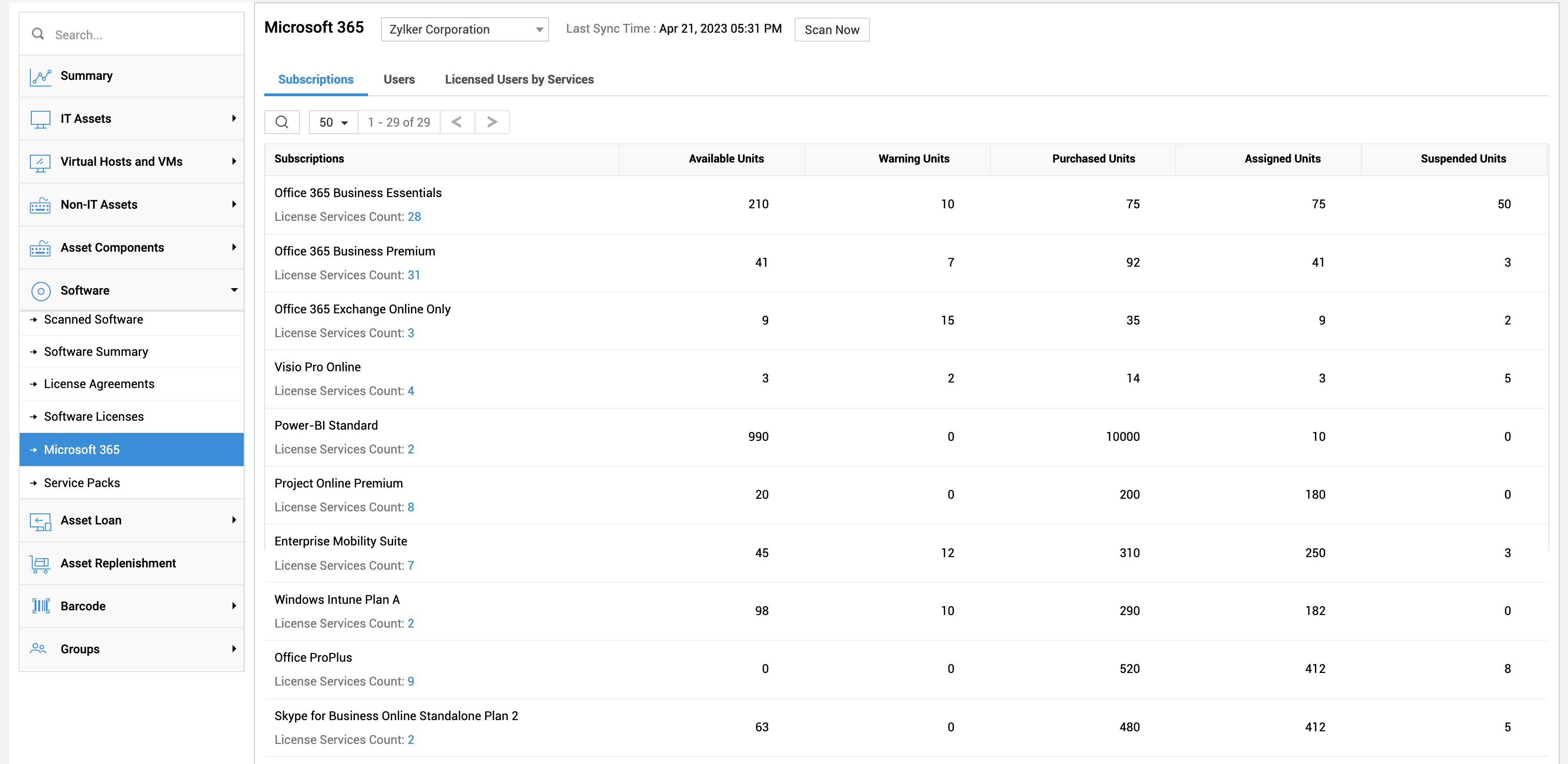Open the Zylker Corporation dropdown
Screen dimensions: 1568x764
pyautogui.click(x=465, y=30)
